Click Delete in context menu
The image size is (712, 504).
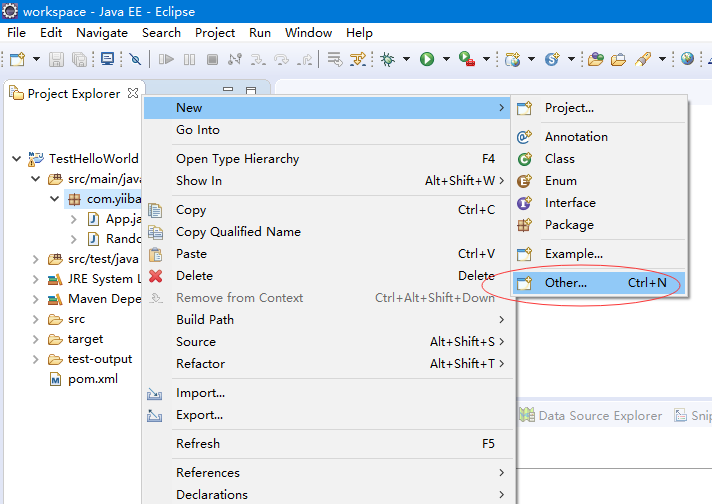(x=327, y=276)
